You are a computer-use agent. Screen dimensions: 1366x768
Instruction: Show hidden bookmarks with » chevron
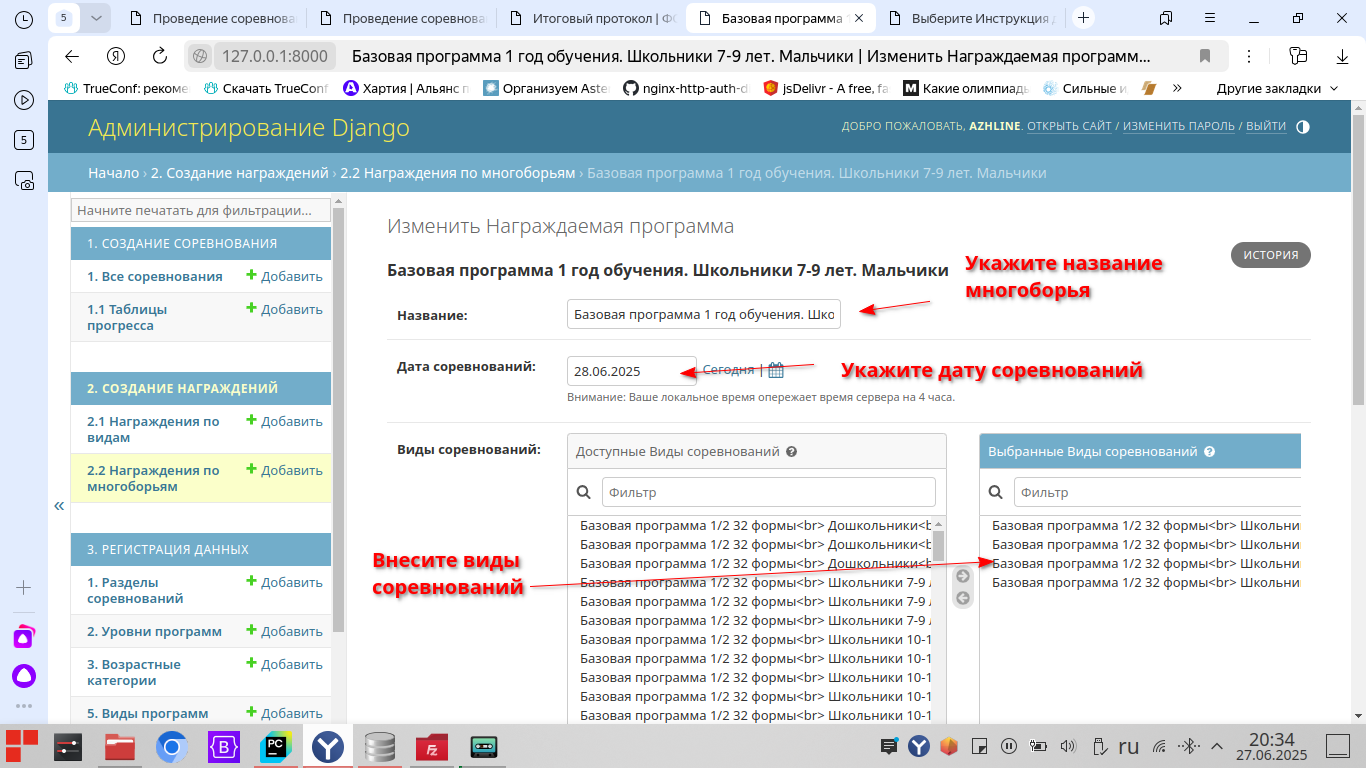click(x=1177, y=88)
